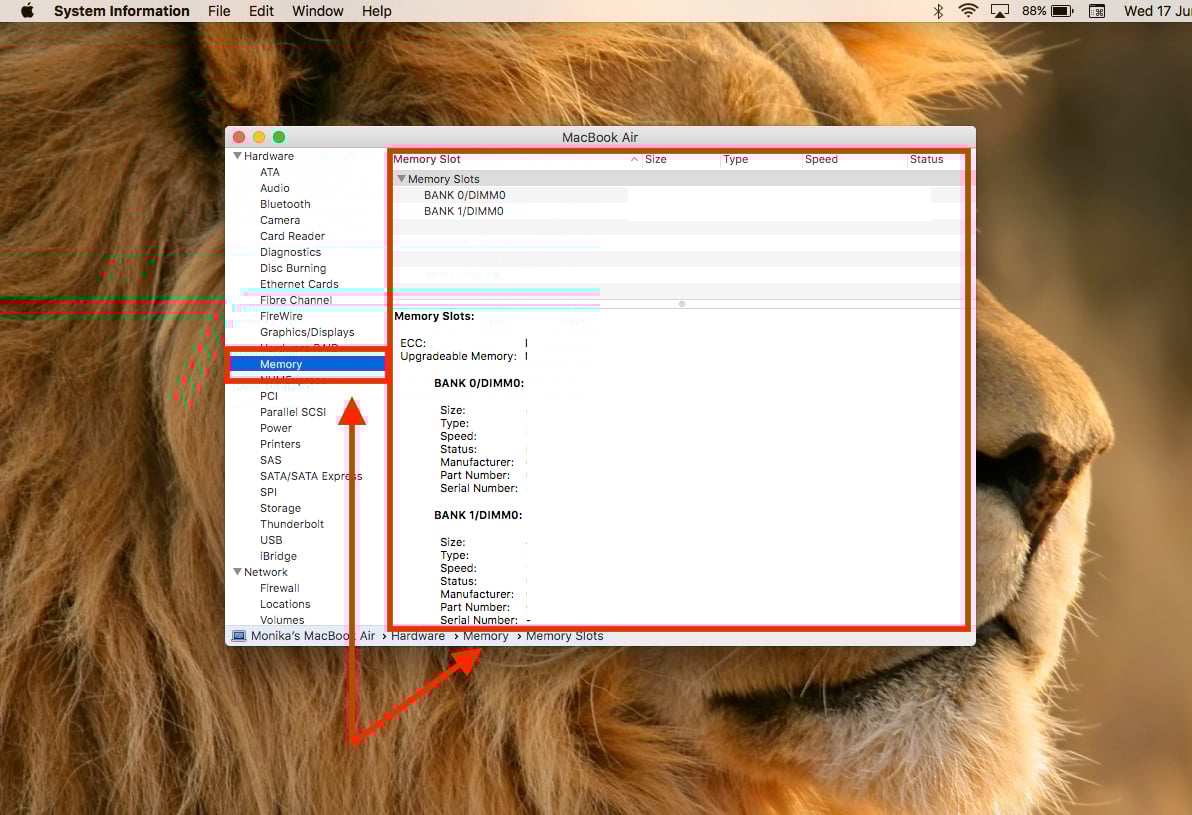Select Memory in the sidebar
Image resolution: width=1192 pixels, height=815 pixels.
[307, 364]
